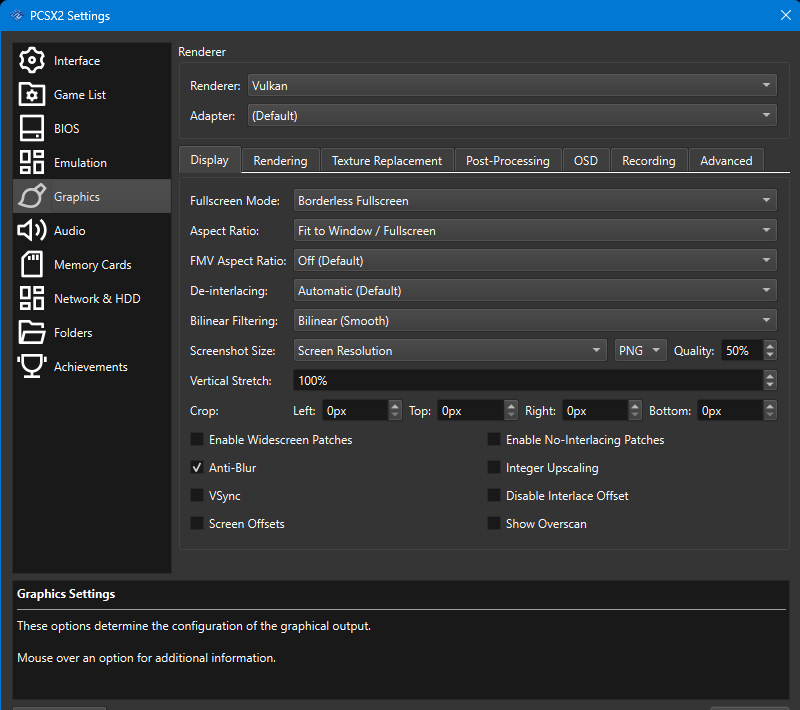
Task: Open the Recording tab
Action: click(649, 161)
